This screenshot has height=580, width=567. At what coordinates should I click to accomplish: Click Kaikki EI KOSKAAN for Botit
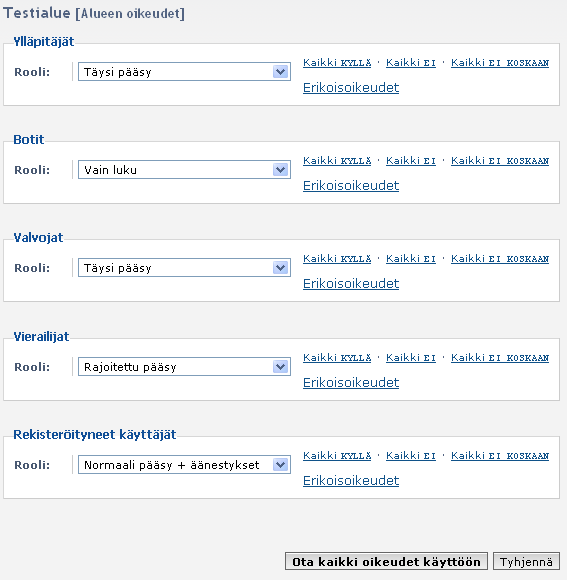(500, 161)
